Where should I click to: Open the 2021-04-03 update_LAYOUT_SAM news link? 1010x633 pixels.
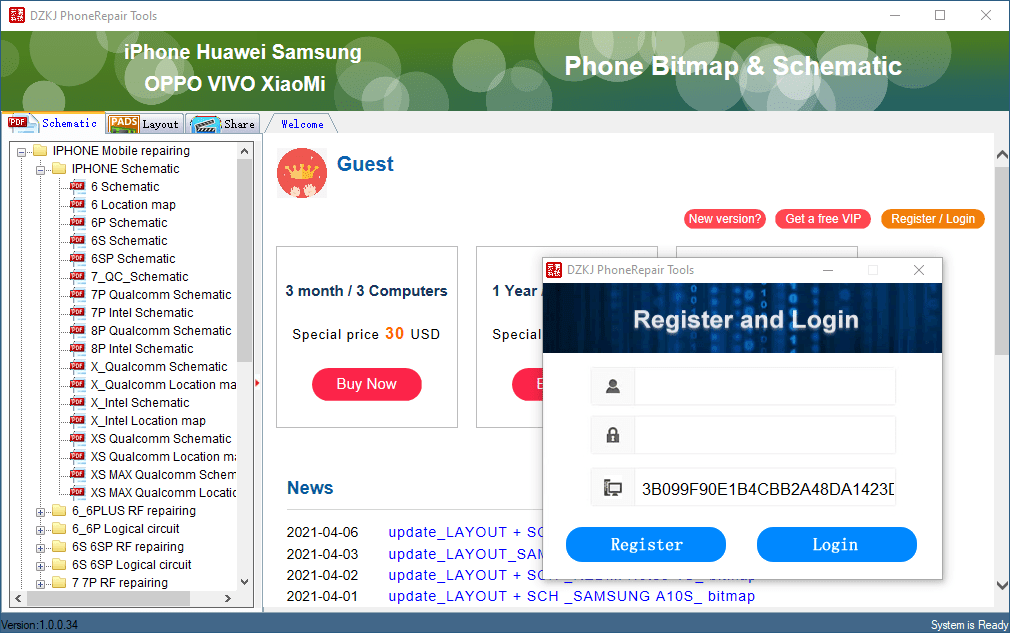tap(466, 554)
